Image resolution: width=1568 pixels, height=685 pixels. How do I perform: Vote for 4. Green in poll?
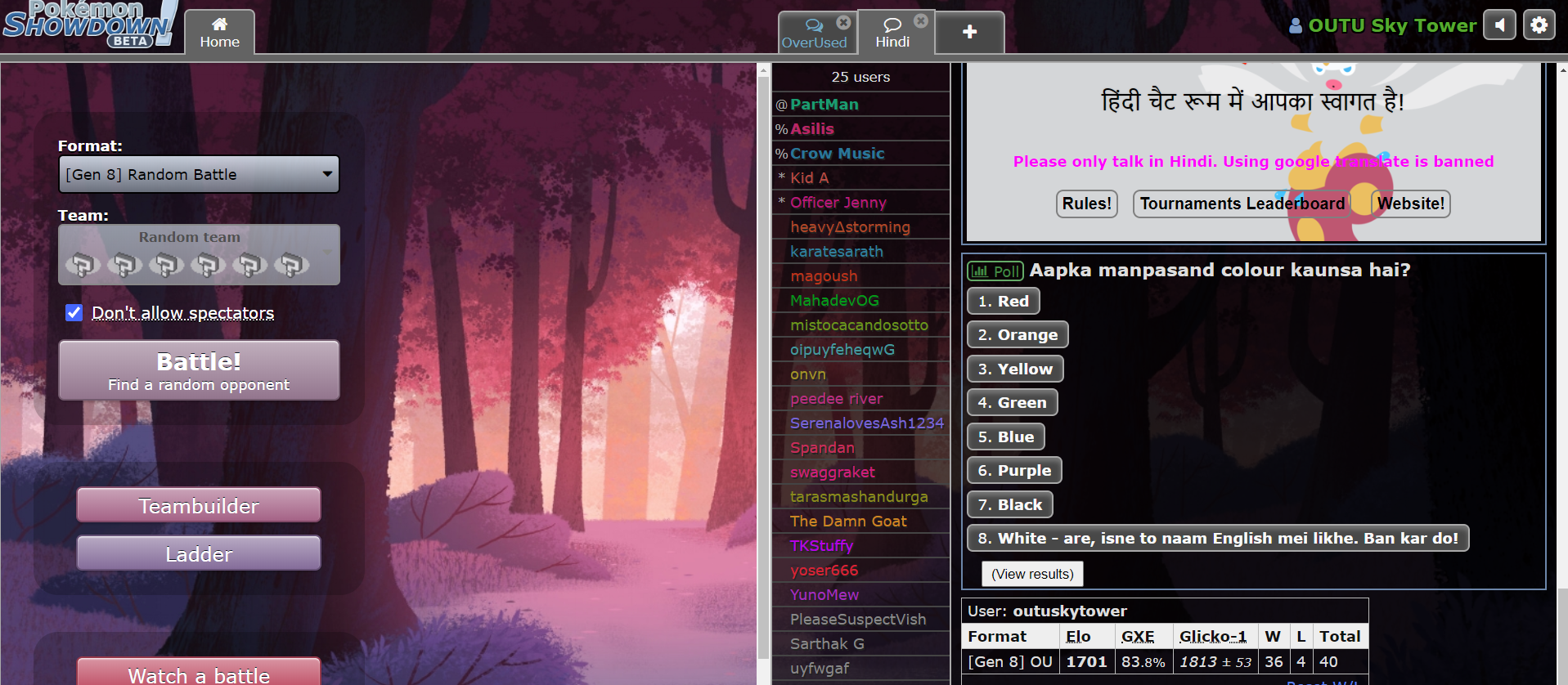click(x=1013, y=402)
